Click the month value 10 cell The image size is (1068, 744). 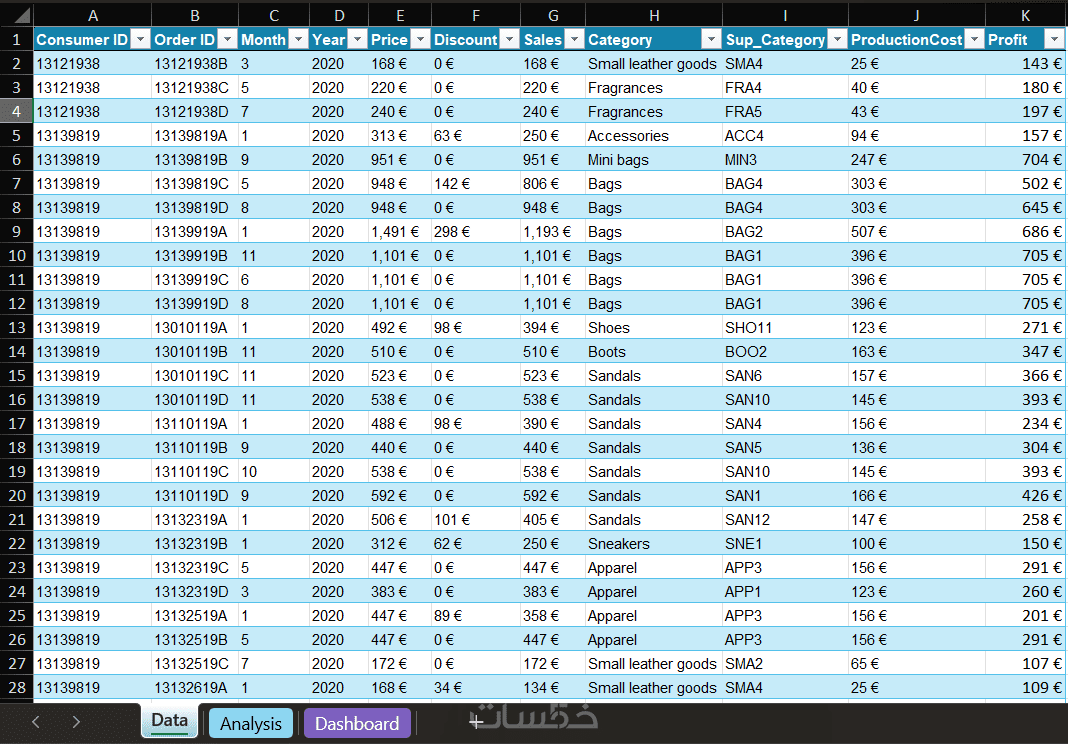pos(274,471)
